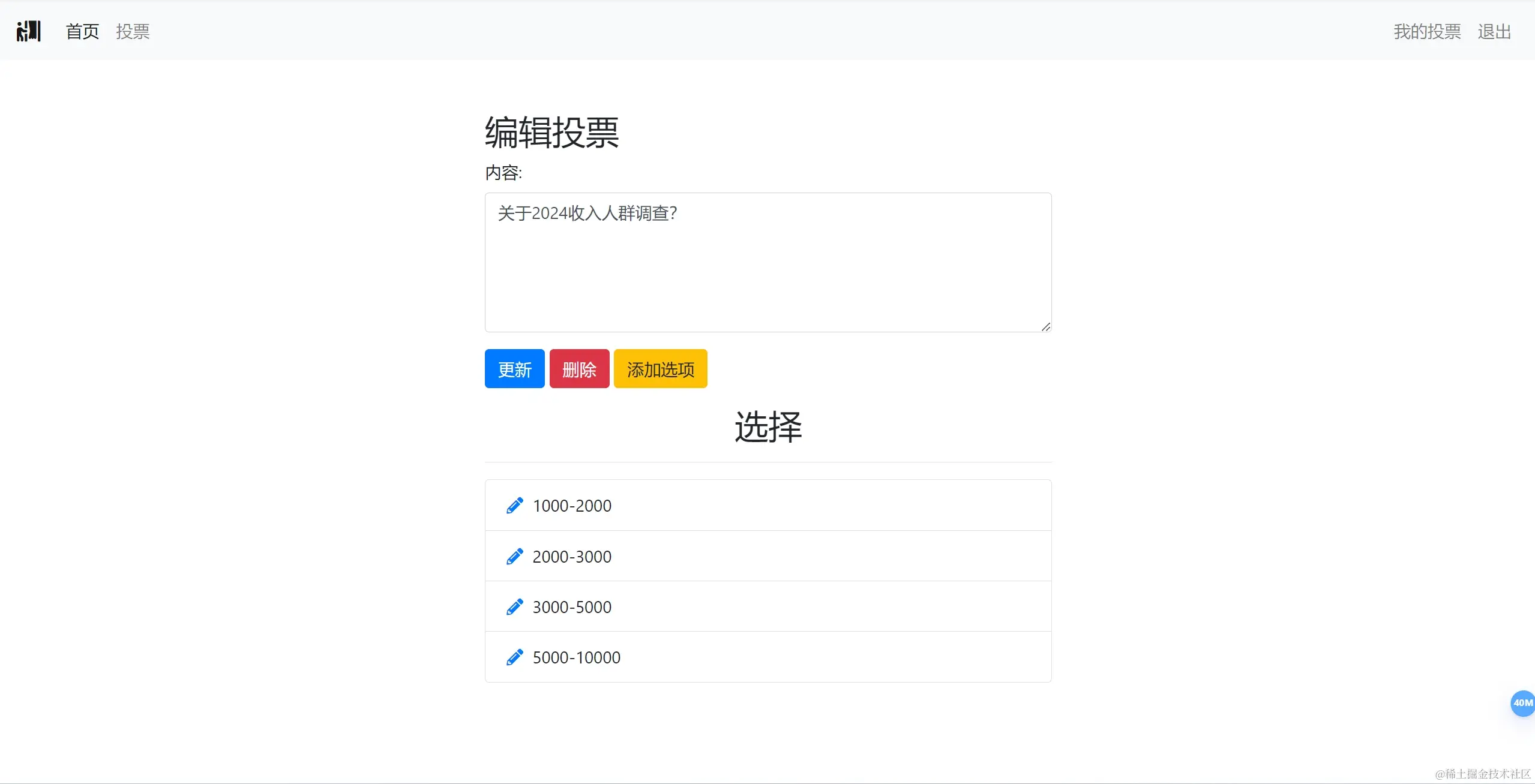
Task: Click the 编辑投票 page heading
Action: point(551,133)
